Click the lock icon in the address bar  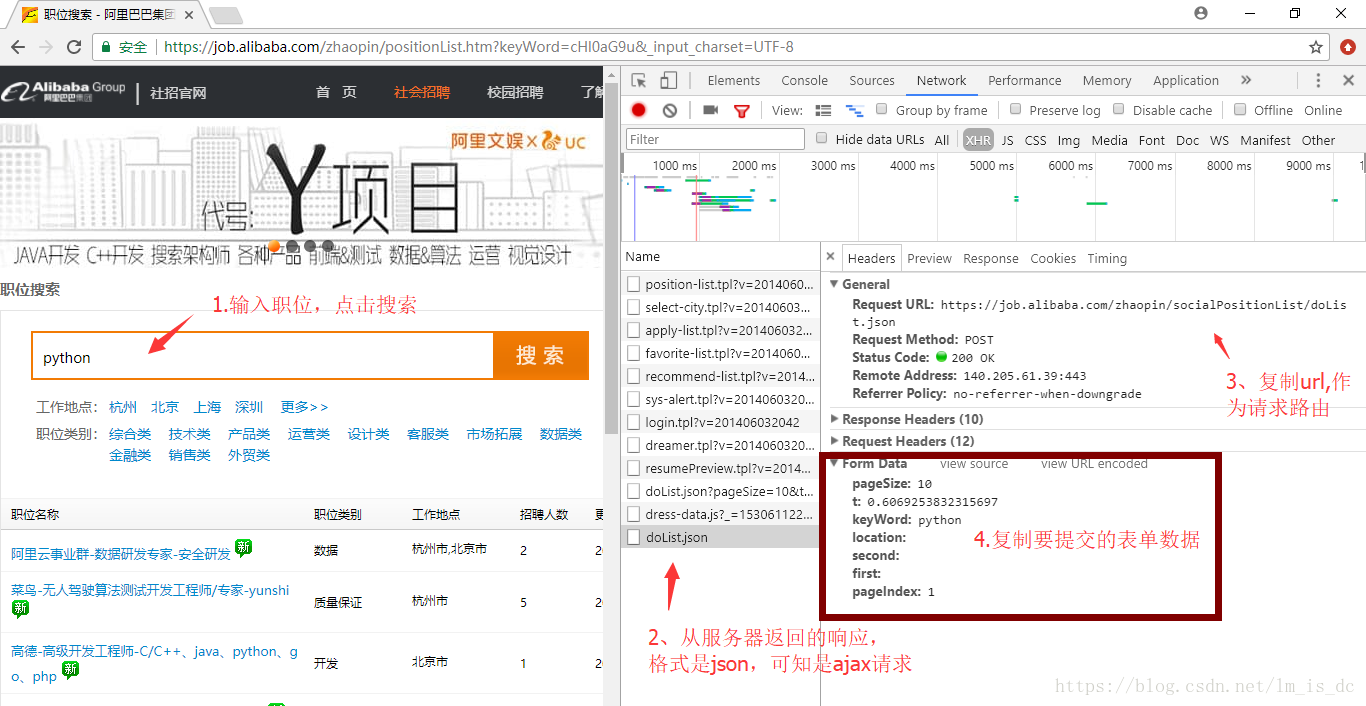coord(107,47)
